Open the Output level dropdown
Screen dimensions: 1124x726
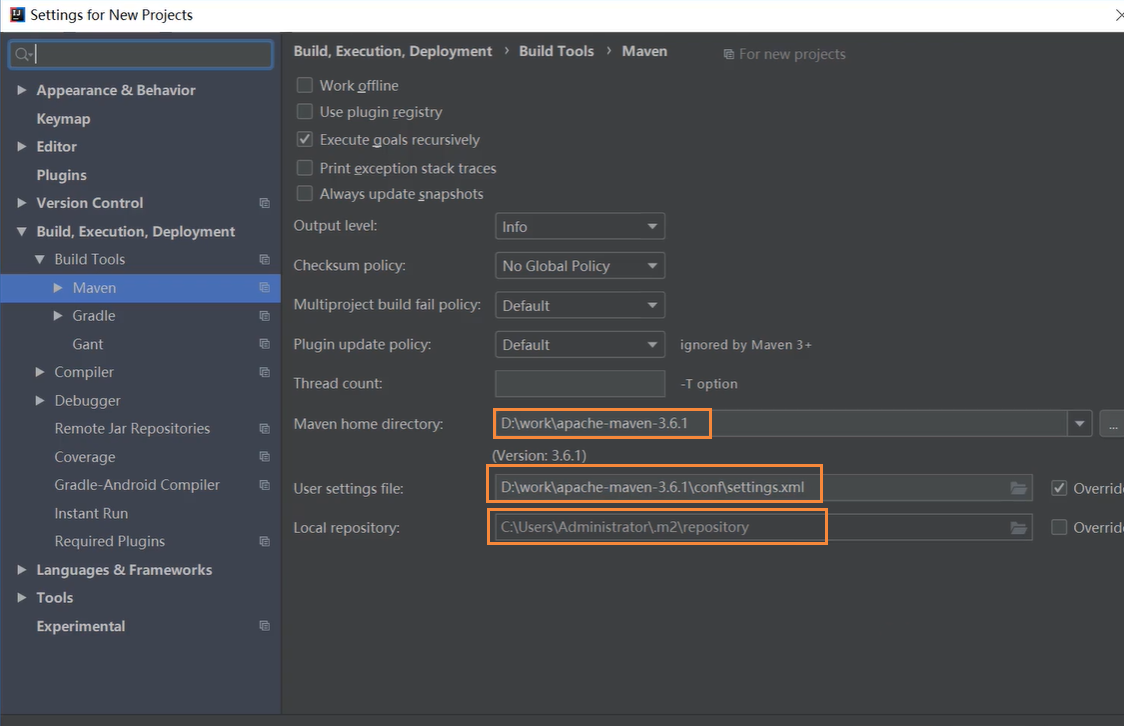[x=580, y=226]
